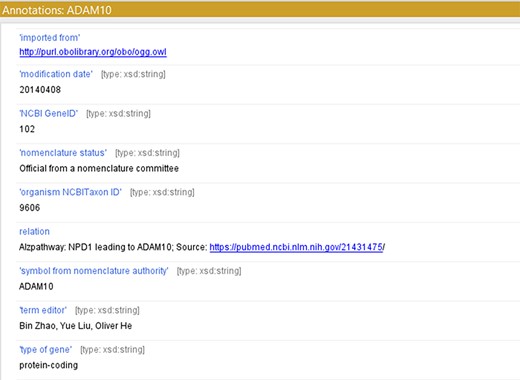Screen dimensions: 520x380
Task: Select the 'term editor' property label
Action: (43, 310)
